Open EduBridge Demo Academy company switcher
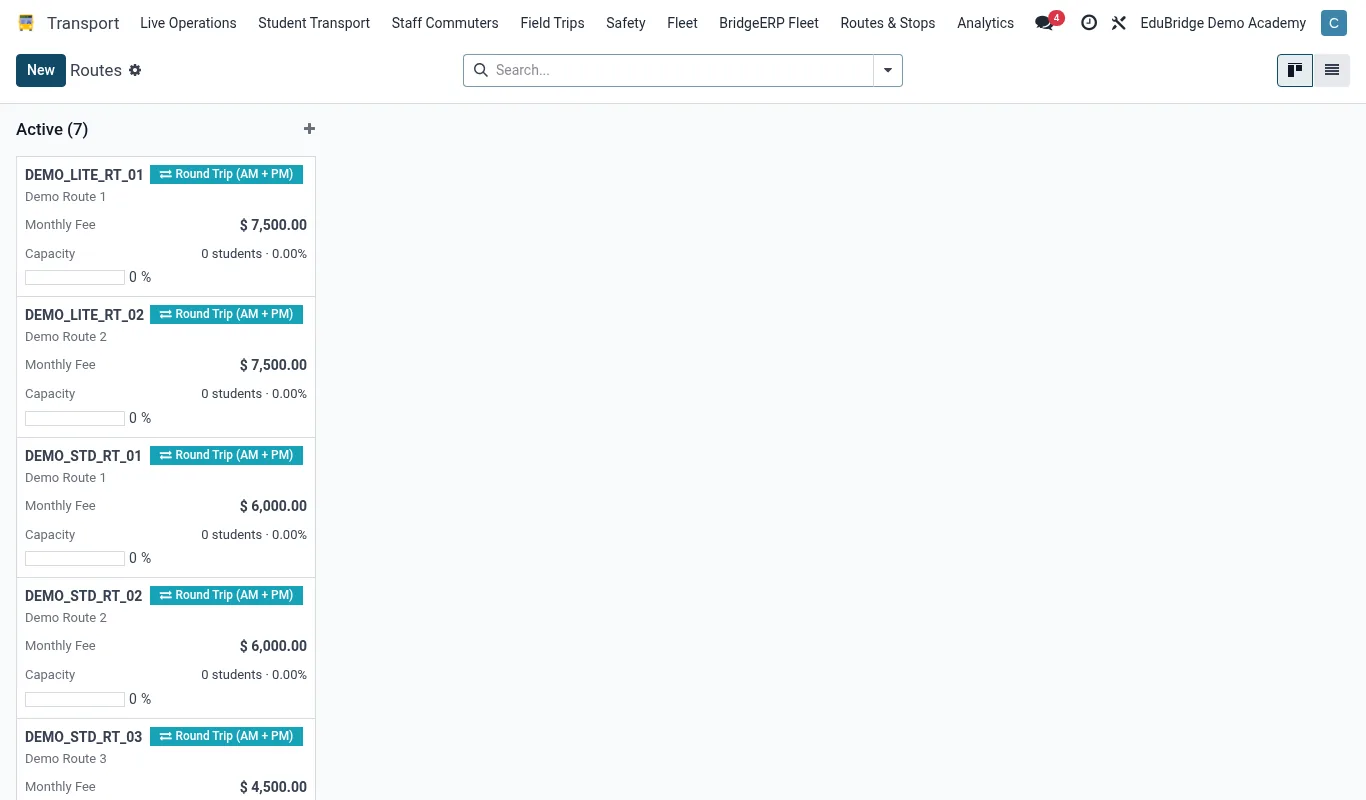 click(x=1223, y=23)
